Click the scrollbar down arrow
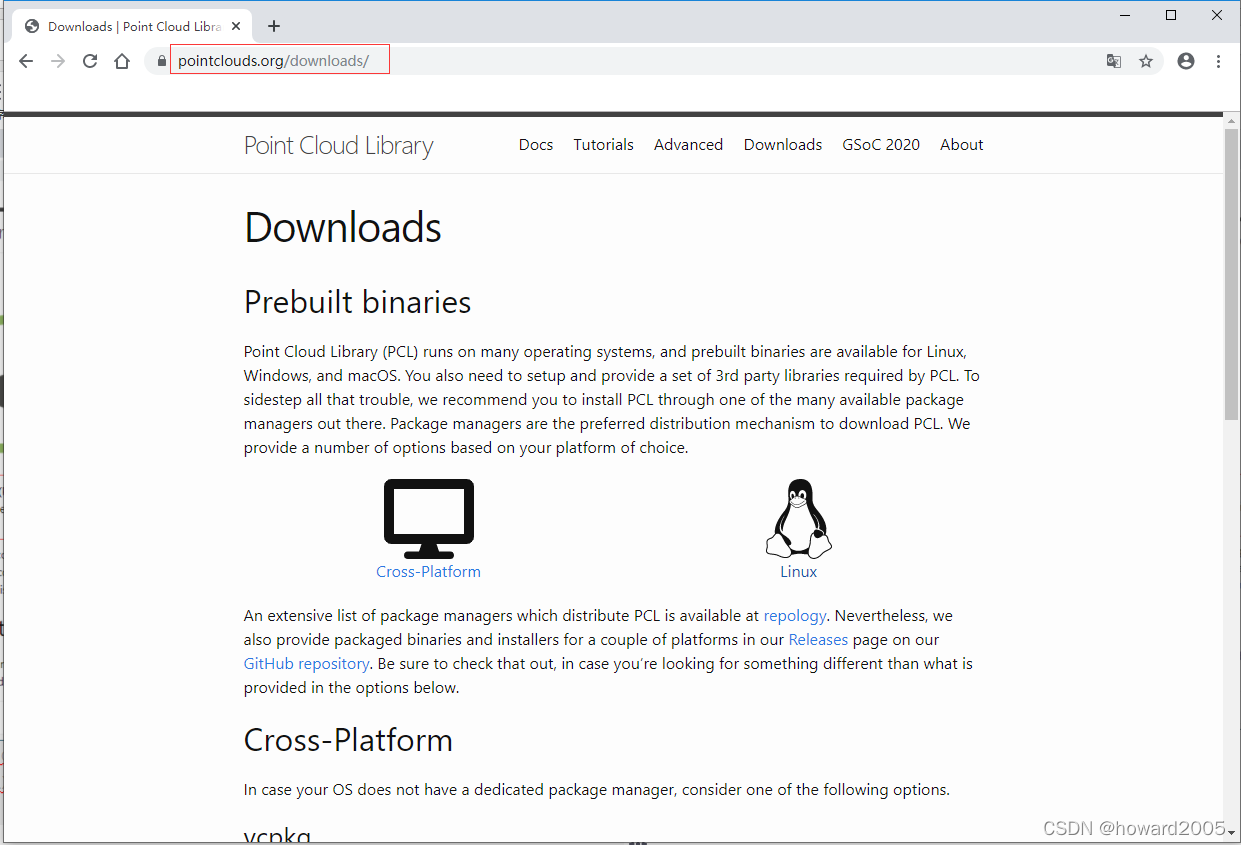This screenshot has width=1241, height=845. [x=1231, y=835]
